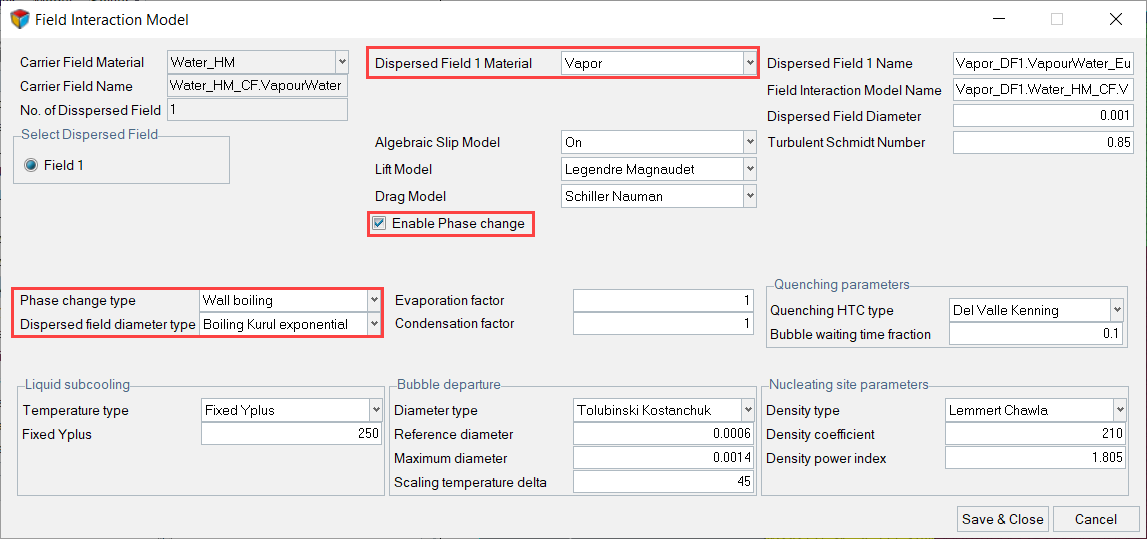This screenshot has width=1147, height=539.
Task: Open Dispersed field diameter type dropdown
Action: (374, 325)
